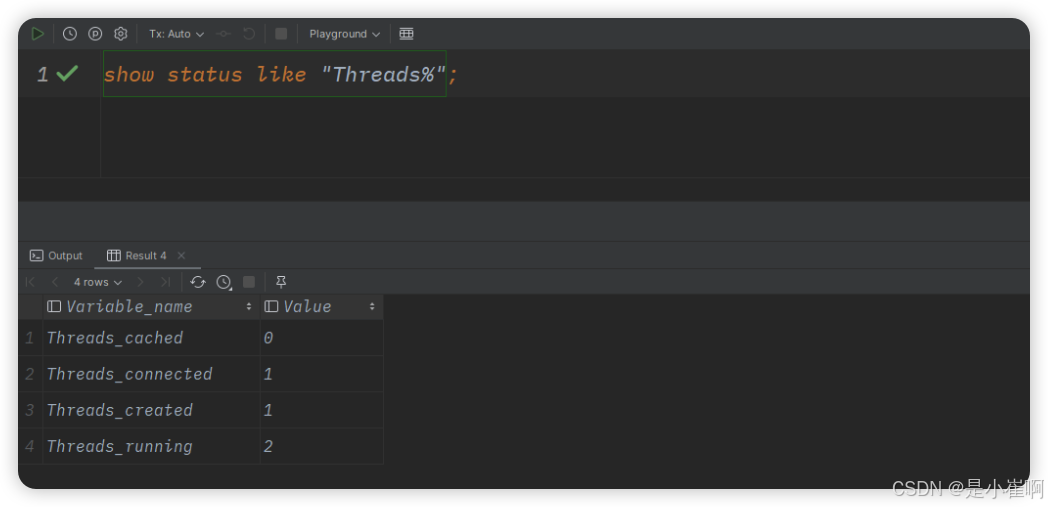
Task: Pin the result tab with the pin icon
Action: [x=281, y=282]
